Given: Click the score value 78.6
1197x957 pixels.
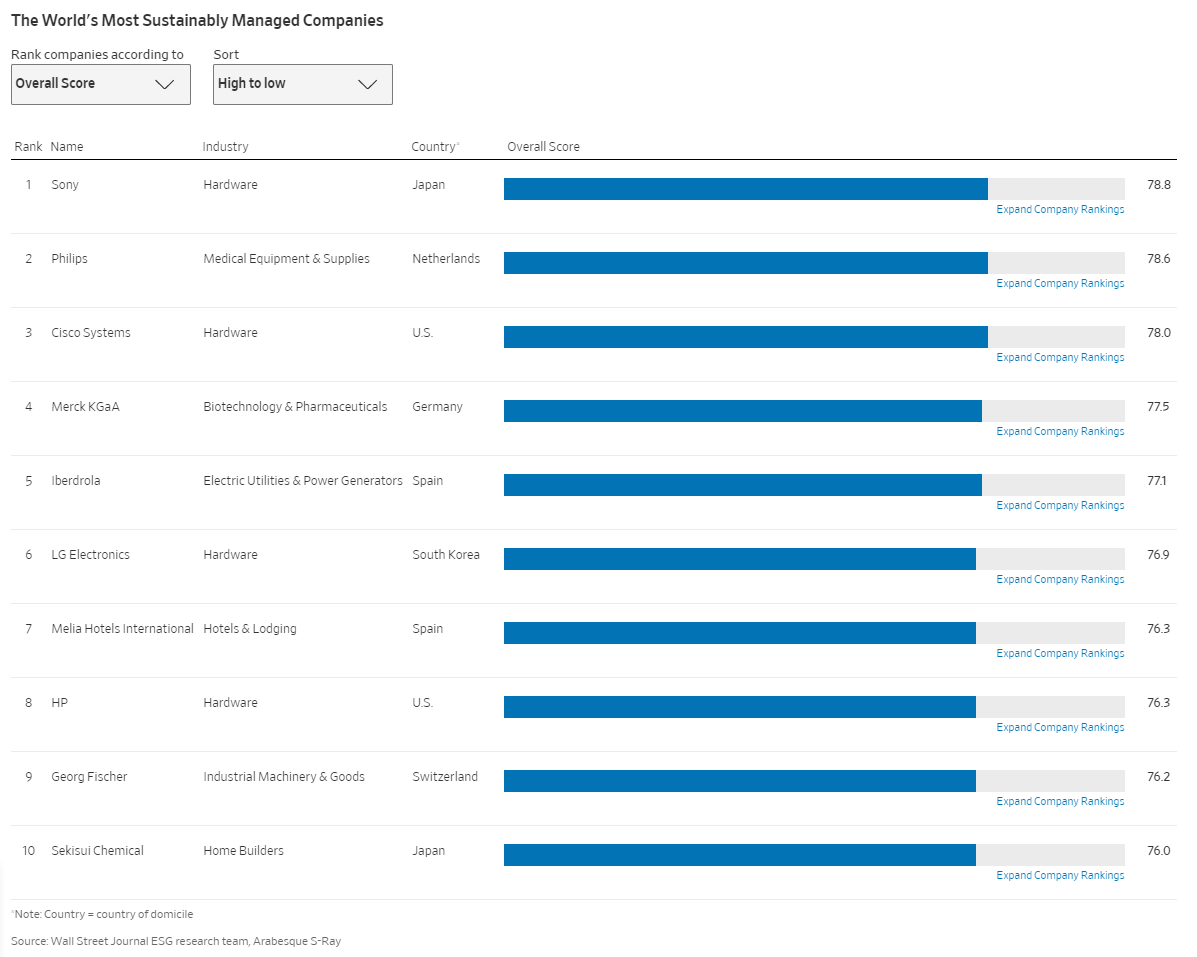Looking at the screenshot, I should (1159, 259).
